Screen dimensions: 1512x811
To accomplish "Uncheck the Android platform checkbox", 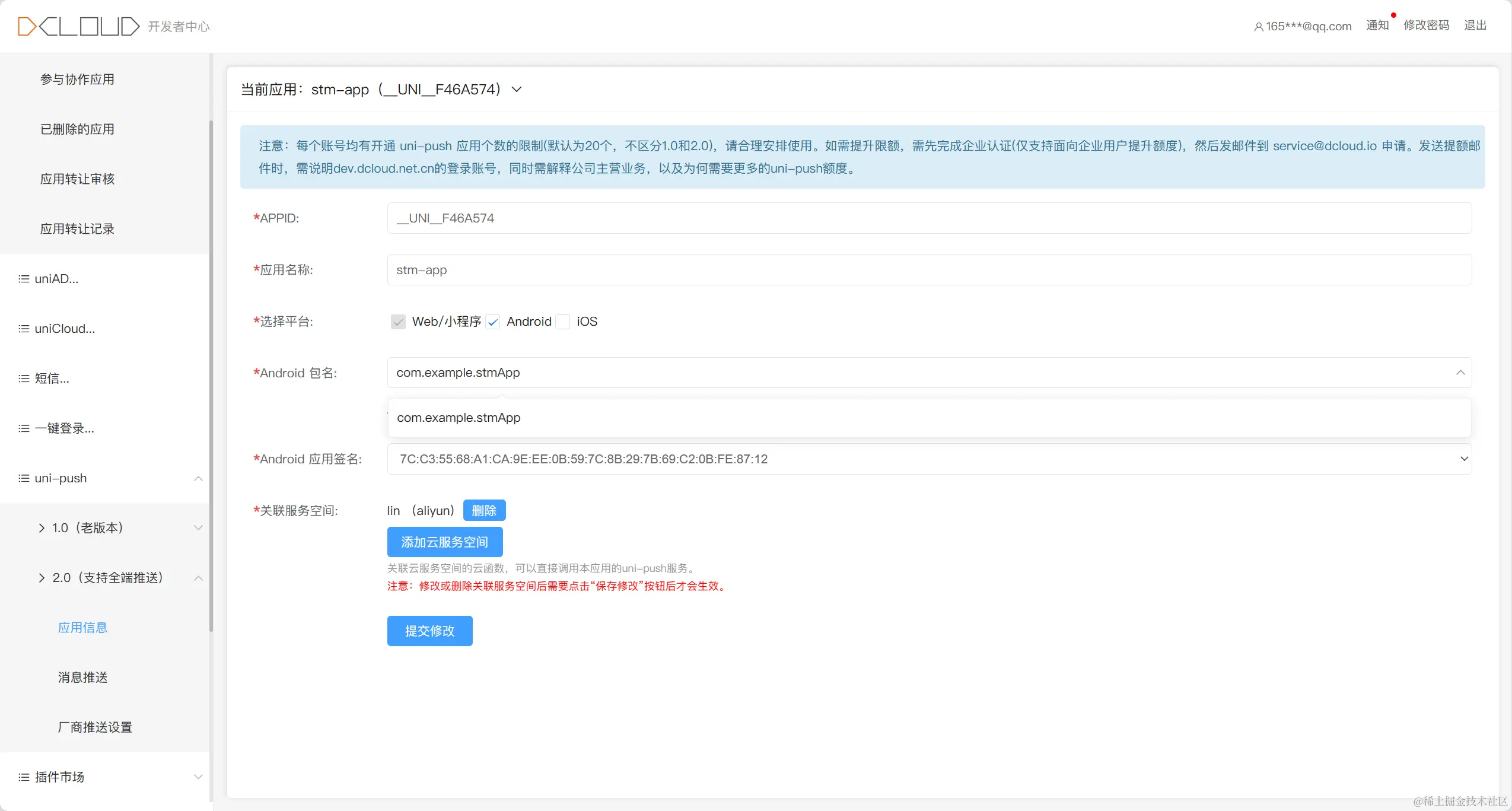I will 492,322.
